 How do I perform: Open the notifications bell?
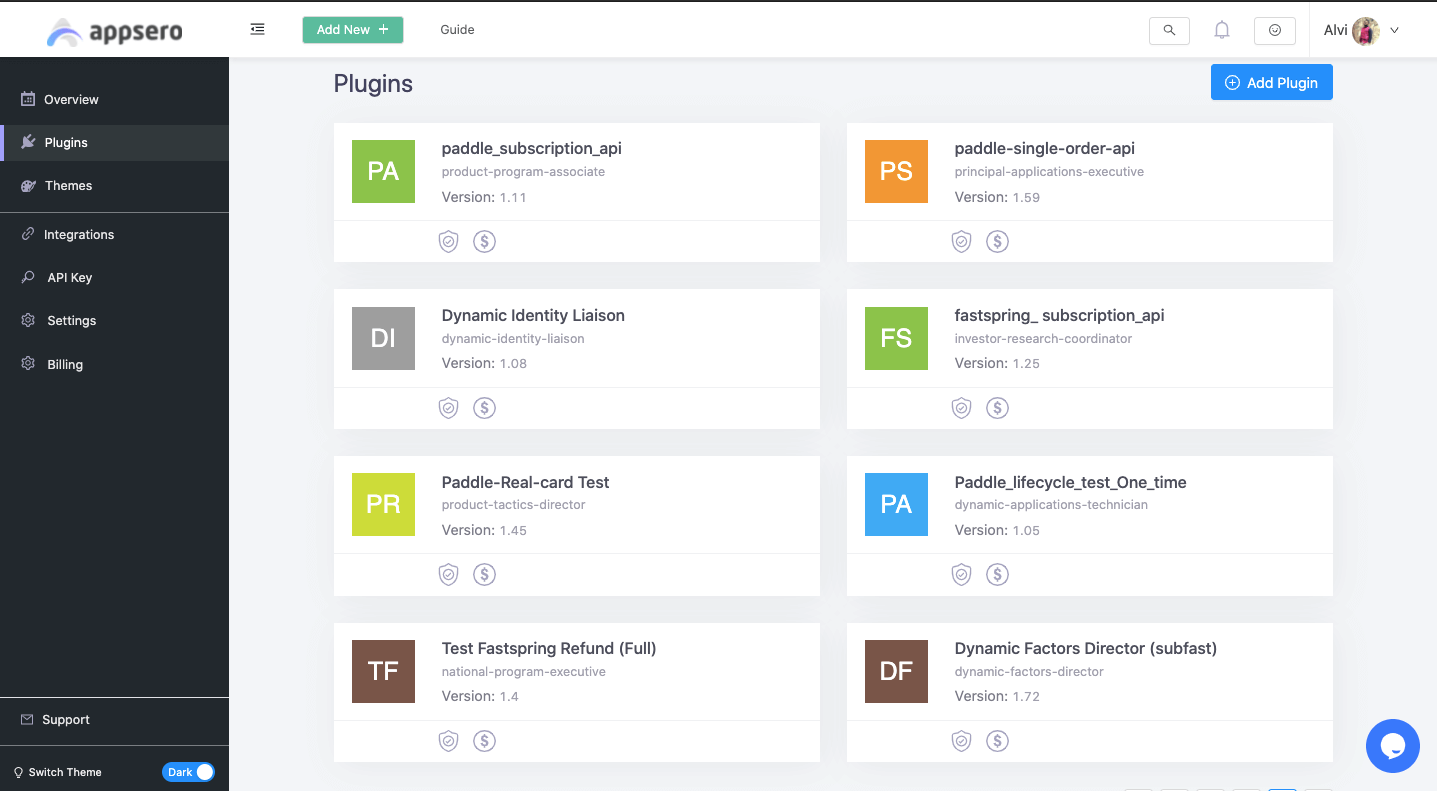[x=1222, y=30]
